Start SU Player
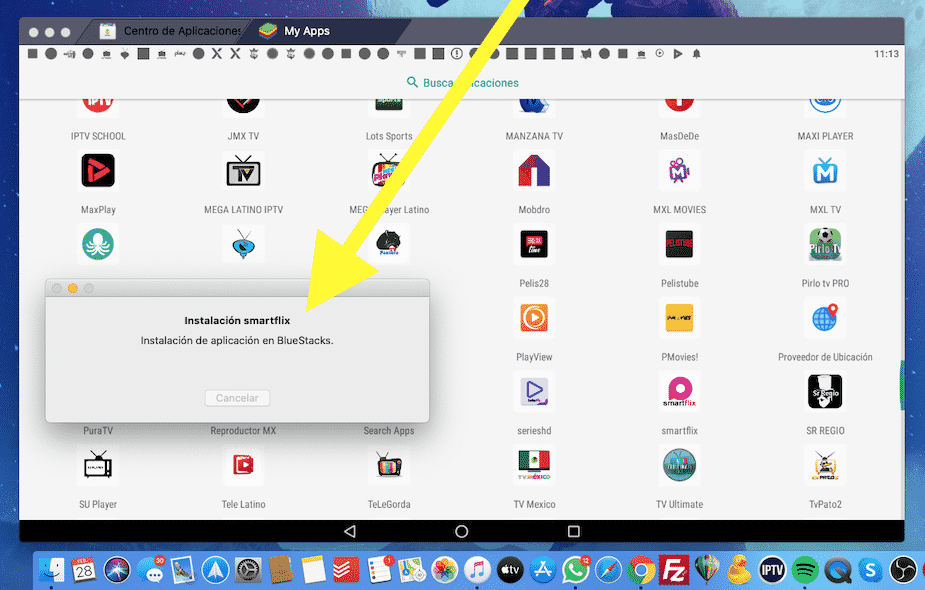The width and height of the screenshot is (925, 590). point(97,465)
